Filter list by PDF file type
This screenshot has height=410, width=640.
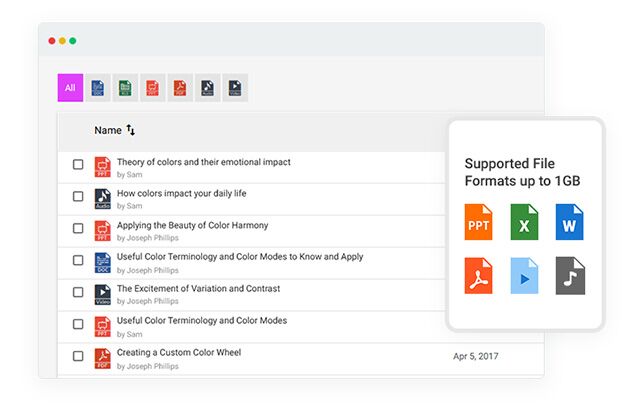pyautogui.click(x=180, y=88)
